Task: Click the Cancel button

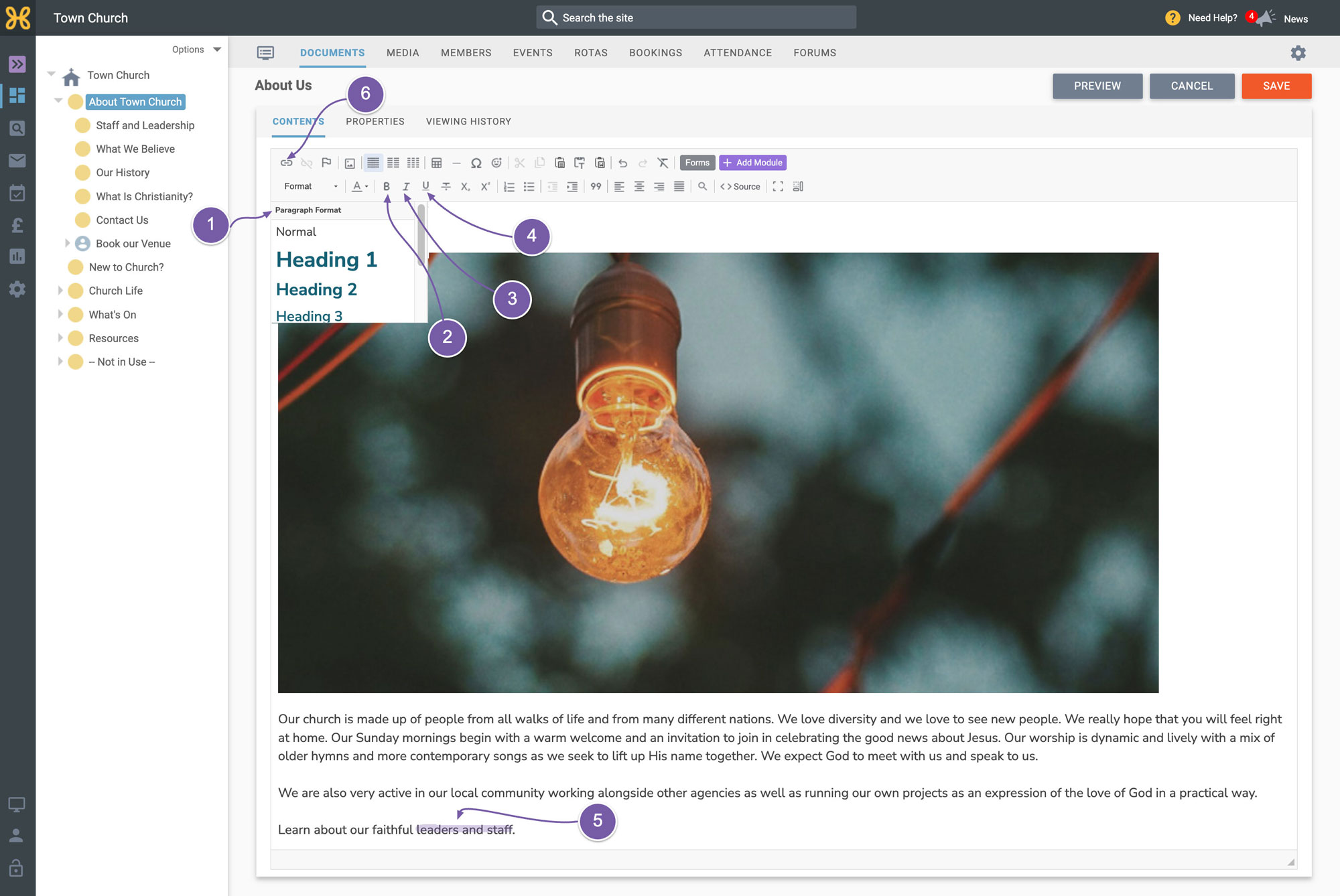Action: tap(1192, 86)
